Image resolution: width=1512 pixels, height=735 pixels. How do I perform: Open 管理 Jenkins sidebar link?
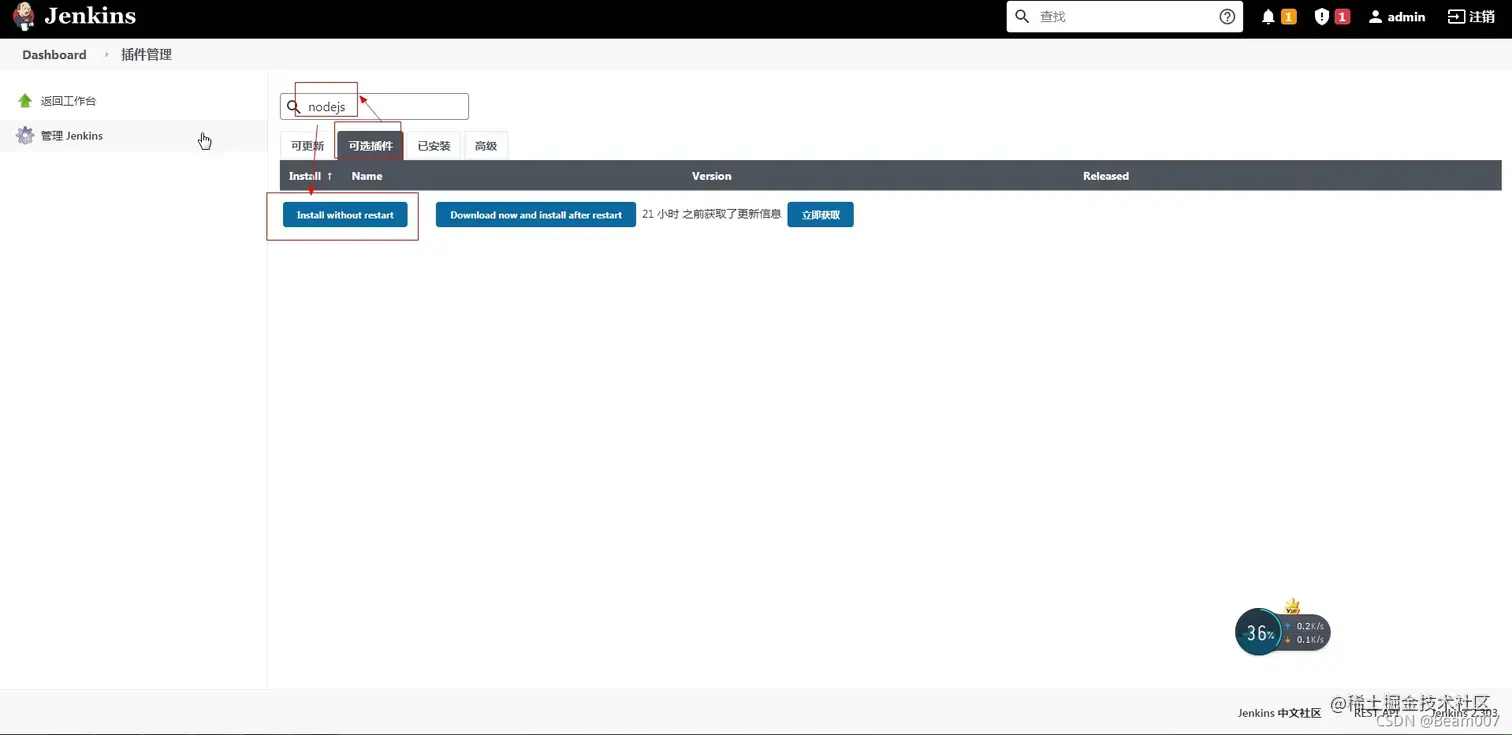(x=72, y=136)
